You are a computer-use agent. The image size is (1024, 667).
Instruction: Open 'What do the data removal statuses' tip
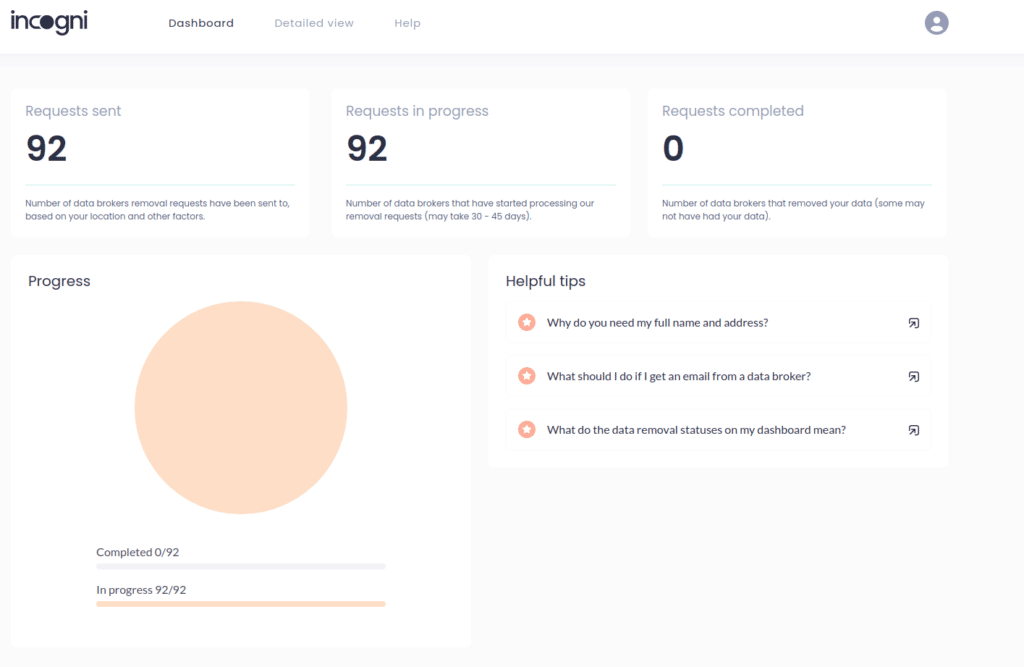coord(696,430)
